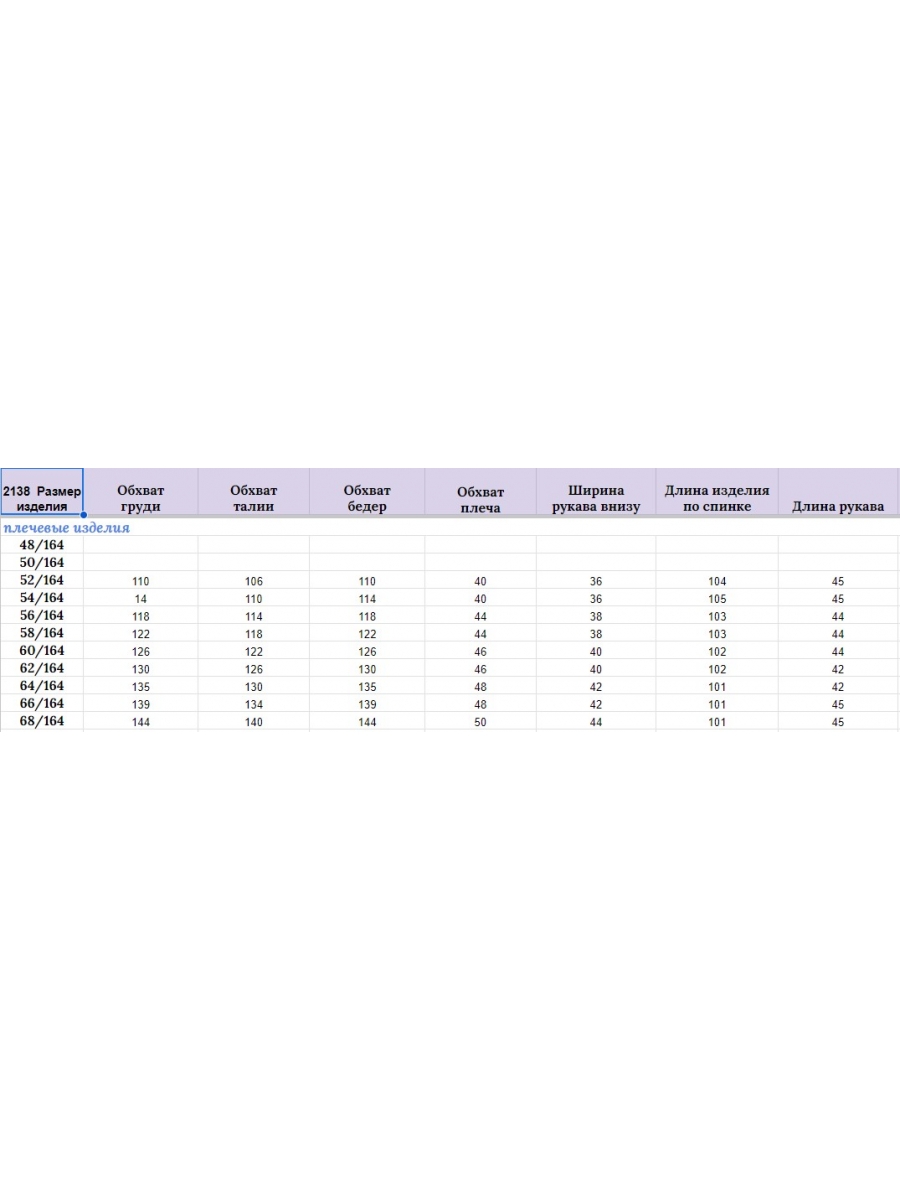Select the 52/164 size row label
This screenshot has width=900, height=1200.
[42, 580]
